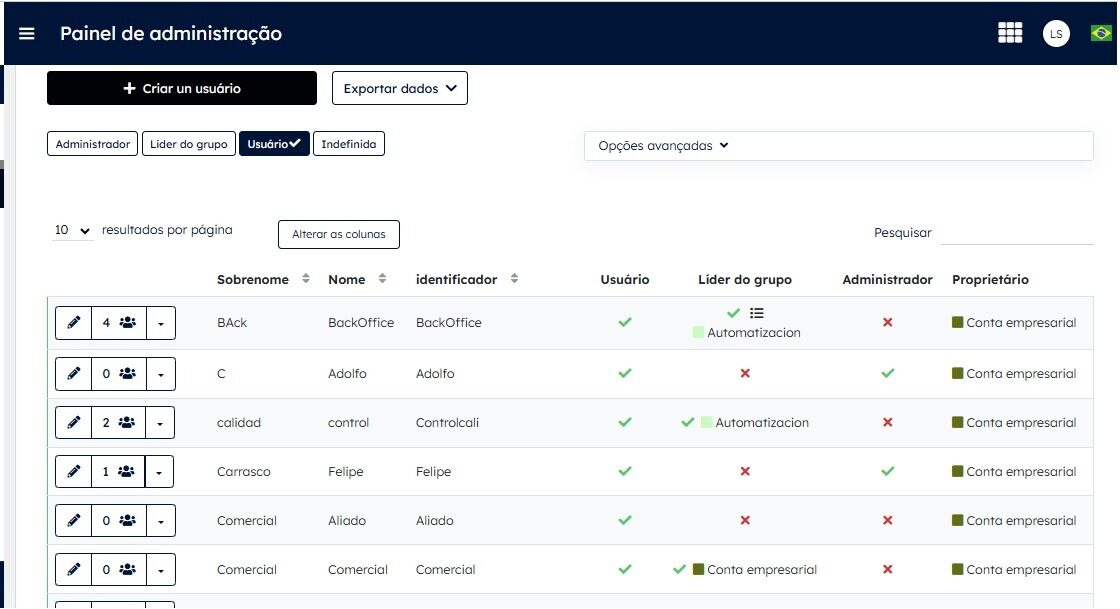This screenshot has width=1120, height=609.
Task: Click Conta empresarial owner for Felipe
Action: coord(1021,471)
